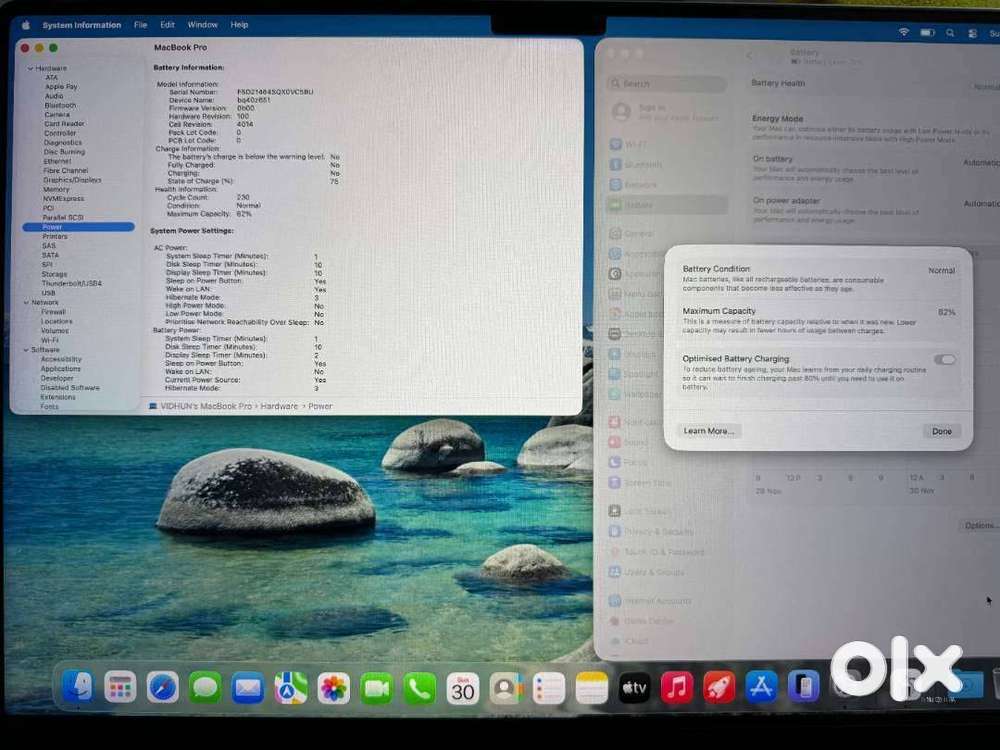Click into the Settings Search field
1000x750 pixels.
(666, 84)
